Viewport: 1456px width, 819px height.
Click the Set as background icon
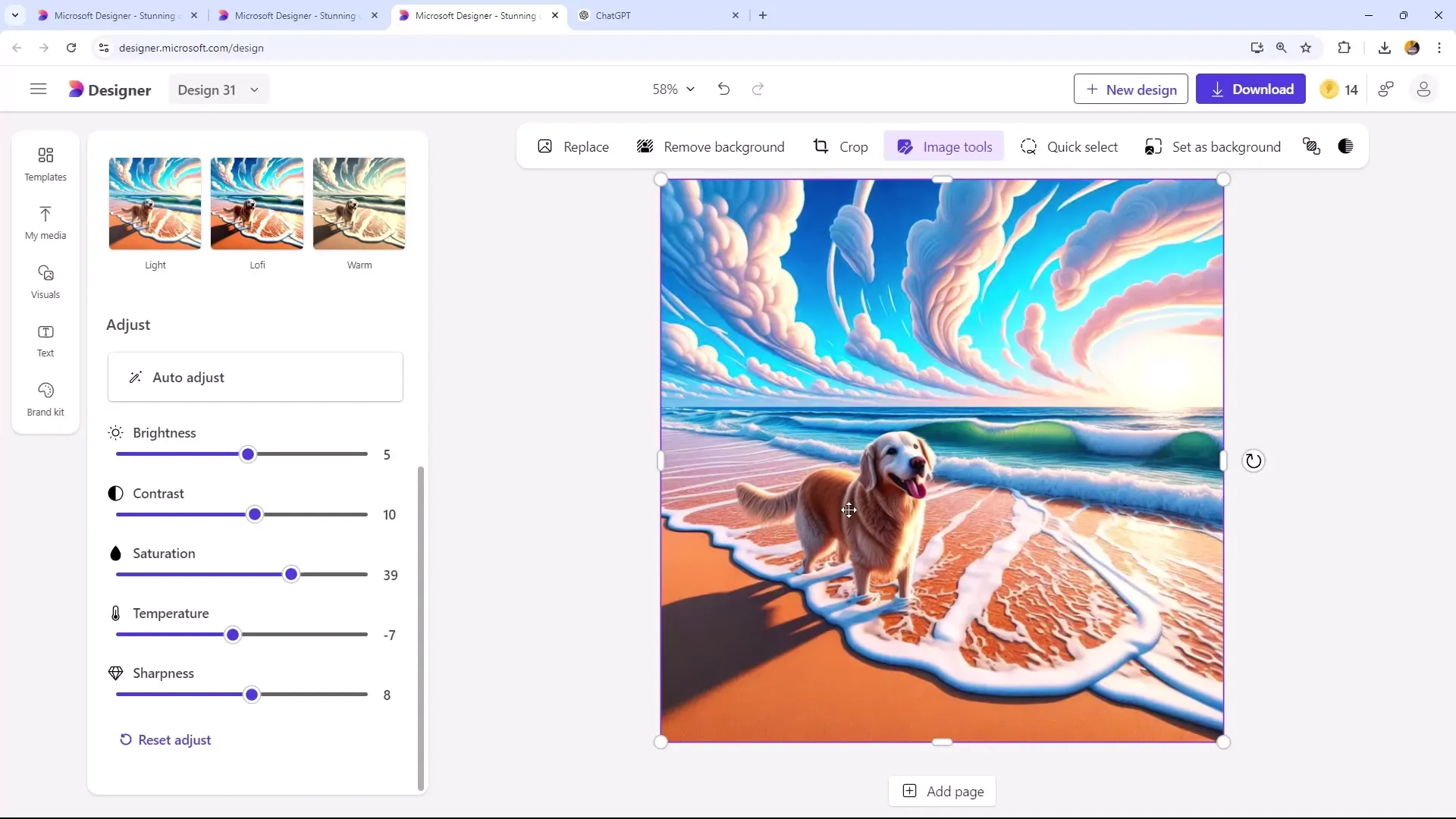click(1155, 147)
